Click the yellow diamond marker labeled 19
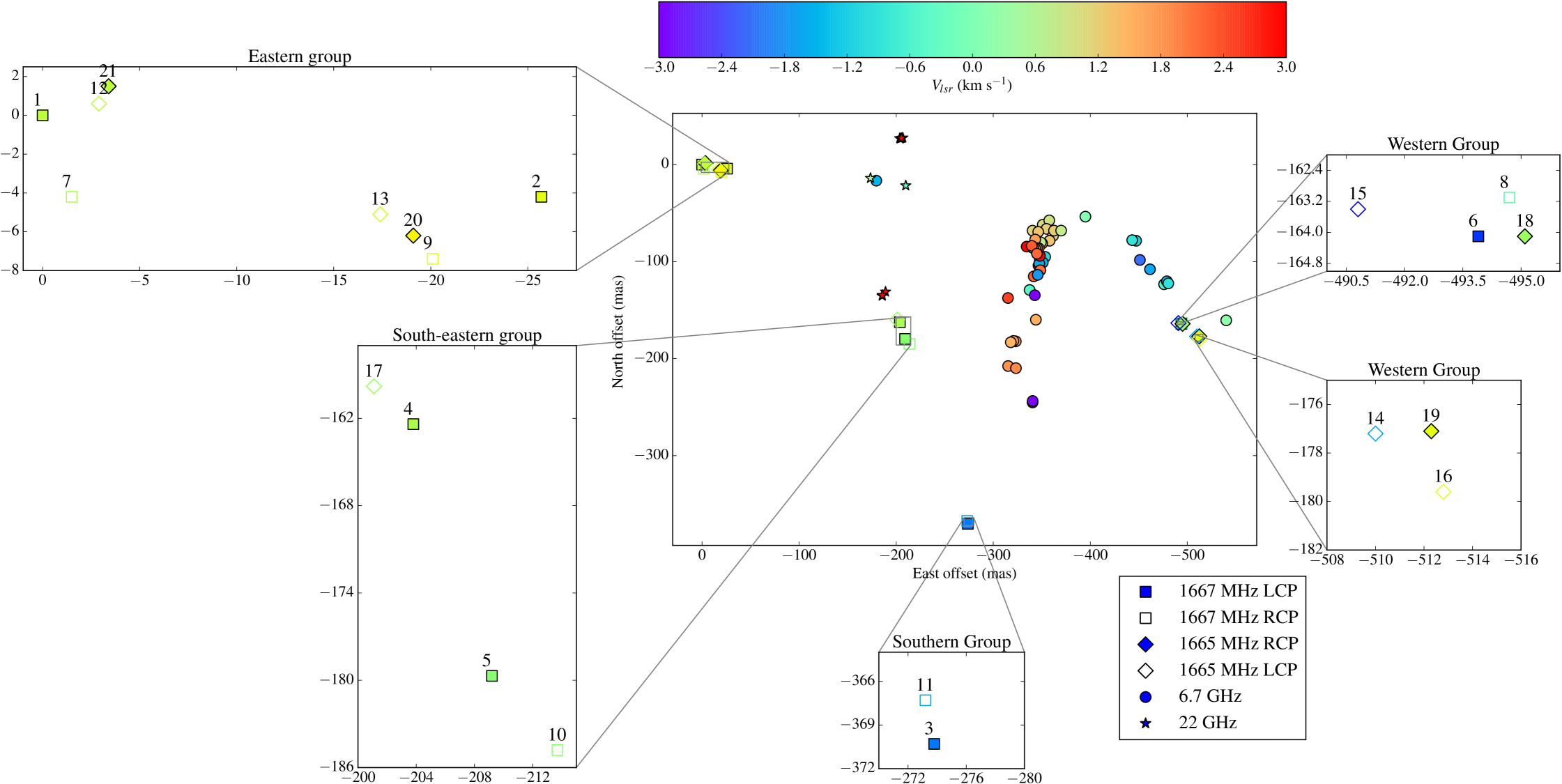This screenshot has width=1562, height=784. tap(1431, 431)
